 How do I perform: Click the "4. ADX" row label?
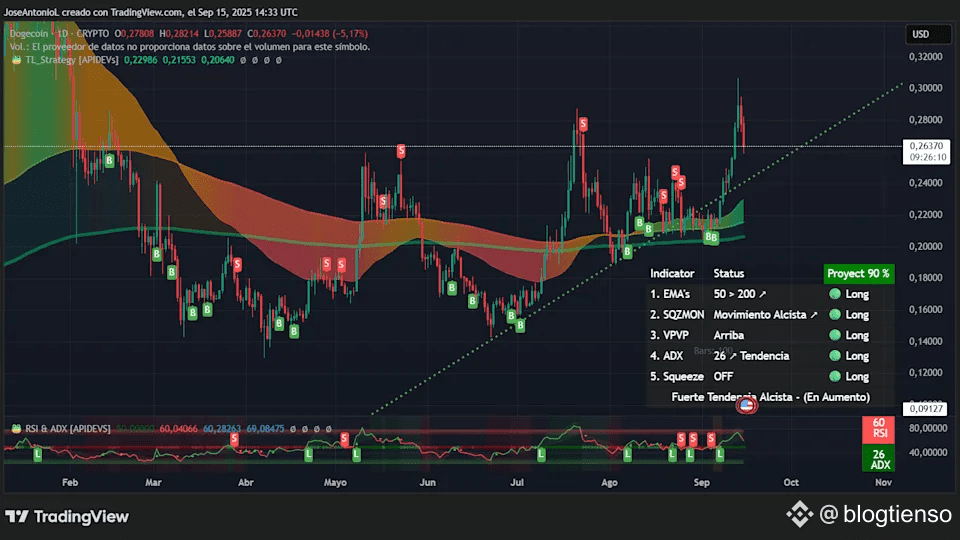[x=666, y=356]
